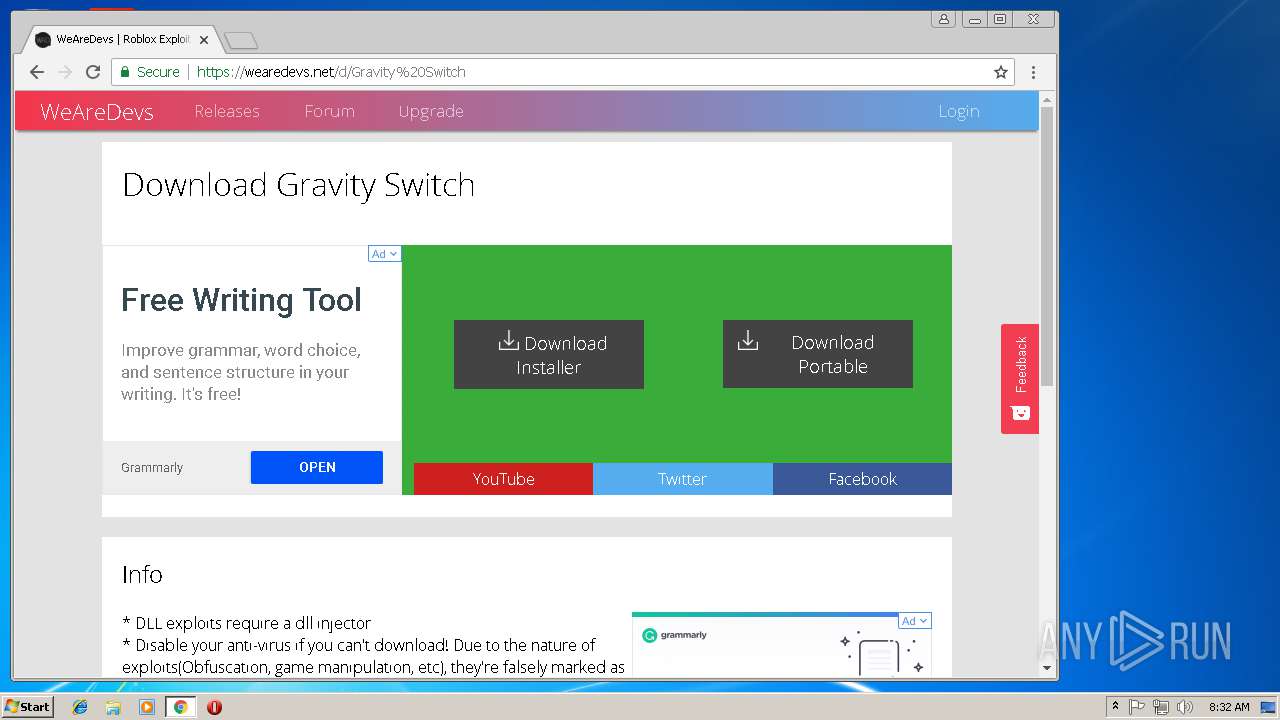The width and height of the screenshot is (1280, 720).
Task: Bookmark this page with the star icon
Action: tap(1000, 72)
